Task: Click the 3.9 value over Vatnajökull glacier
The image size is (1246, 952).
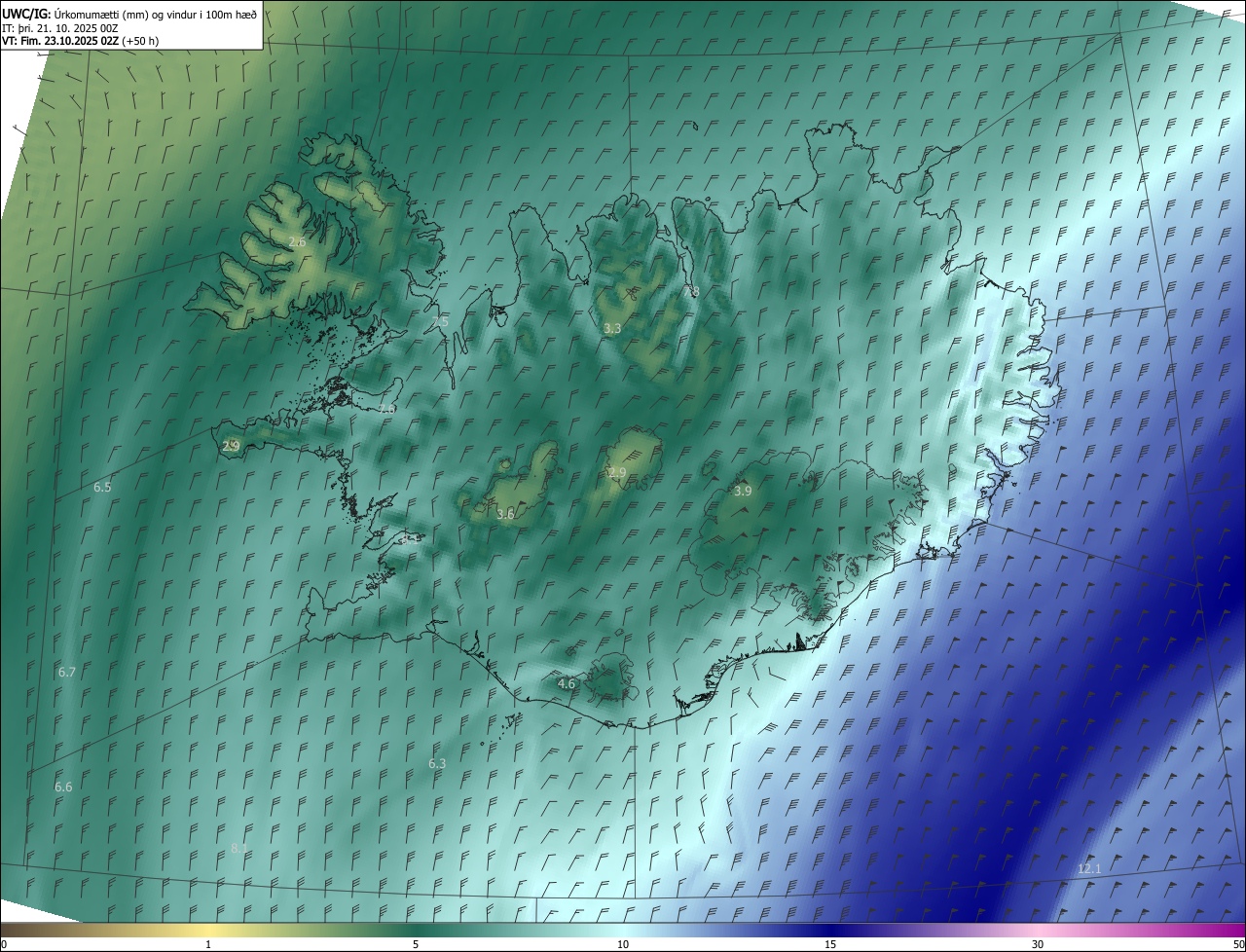Action: pos(743,492)
